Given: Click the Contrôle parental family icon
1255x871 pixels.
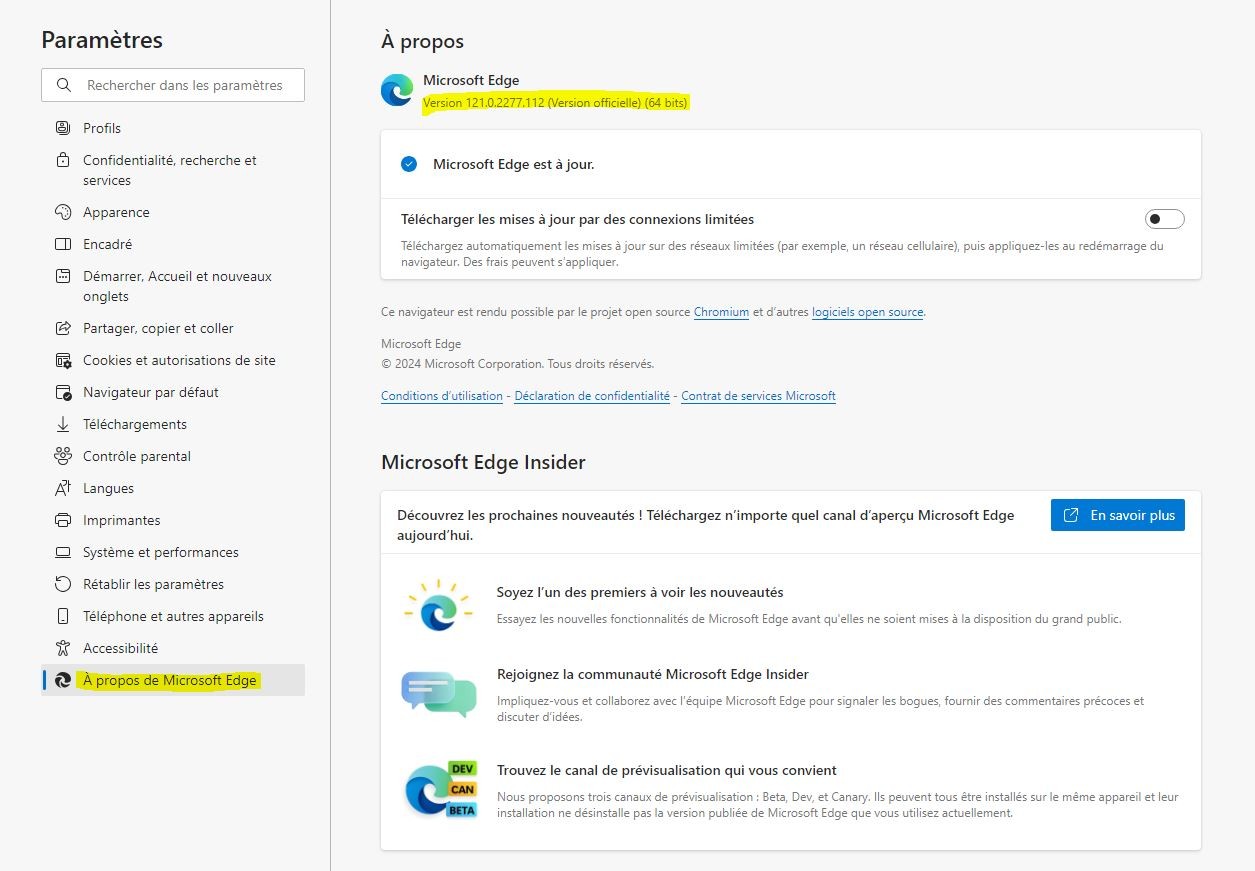Looking at the screenshot, I should point(63,456).
